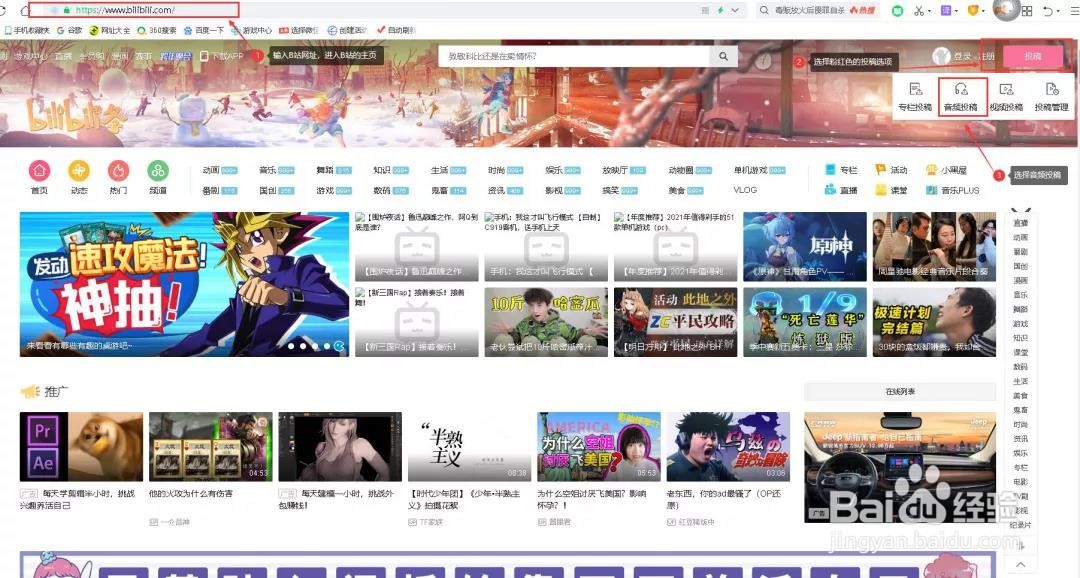Open the Jeep car advertisement image
The width and height of the screenshot is (1080, 578).
click(900, 467)
